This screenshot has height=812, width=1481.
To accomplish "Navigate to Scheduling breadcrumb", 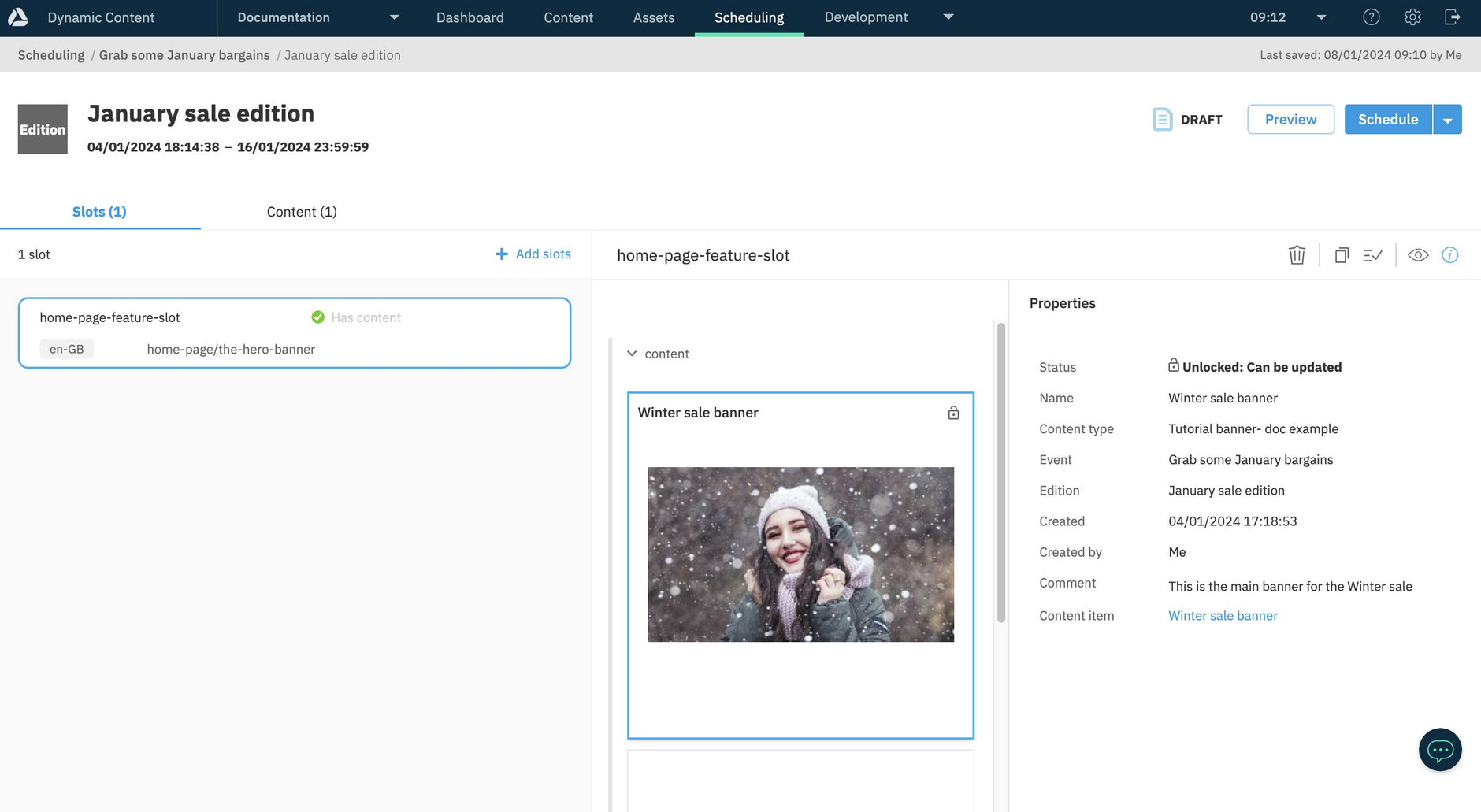I will [x=51, y=55].
